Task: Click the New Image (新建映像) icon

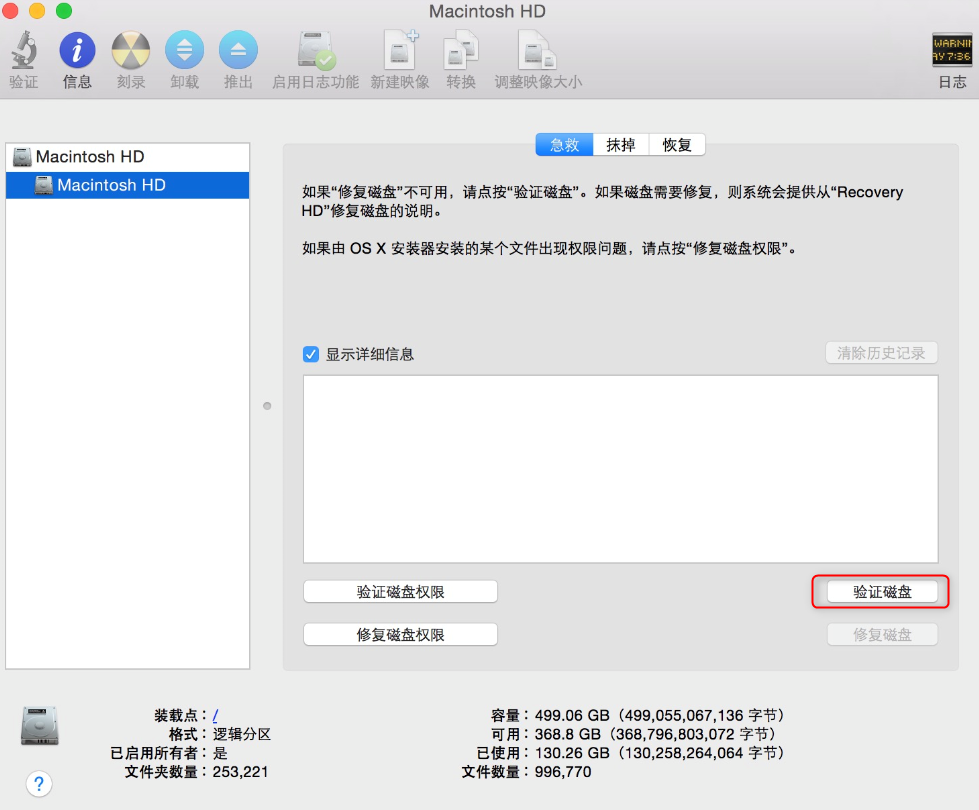Action: point(400,50)
